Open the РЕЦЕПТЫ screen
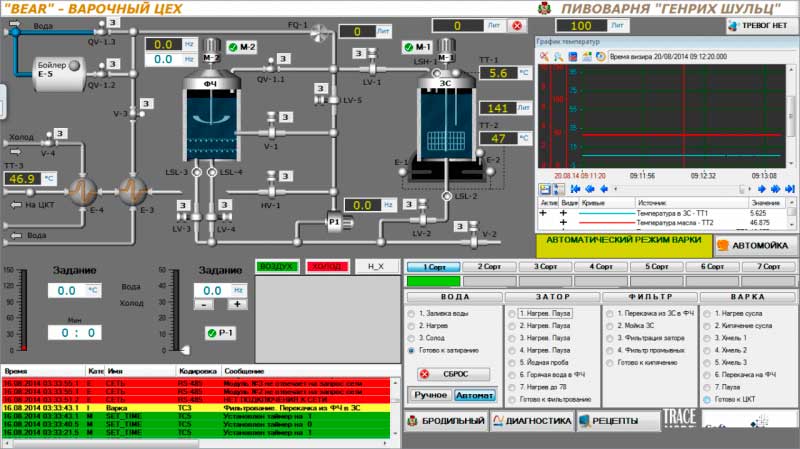The image size is (800, 449). 618,421
